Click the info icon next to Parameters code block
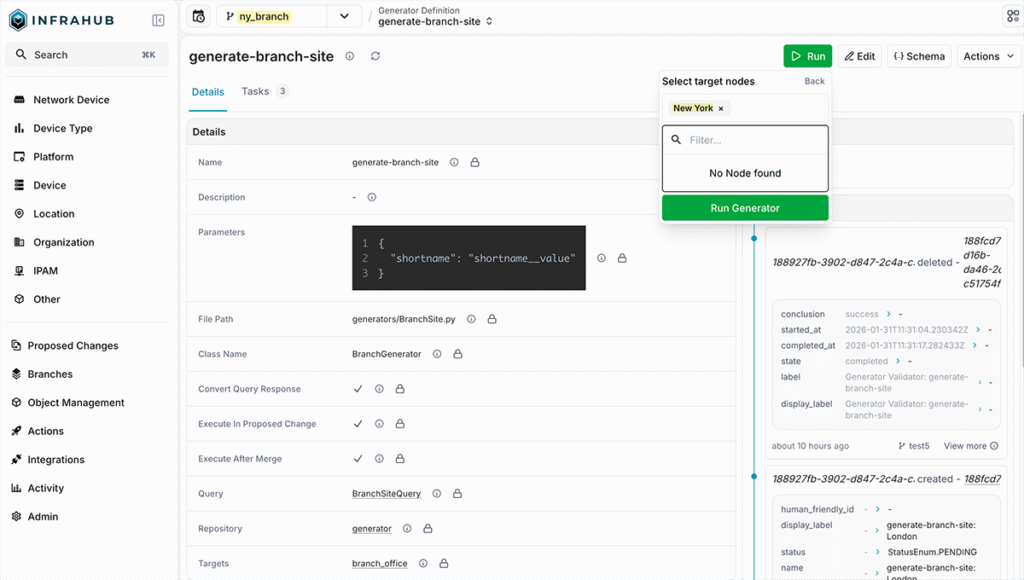1024x580 pixels. (x=601, y=258)
